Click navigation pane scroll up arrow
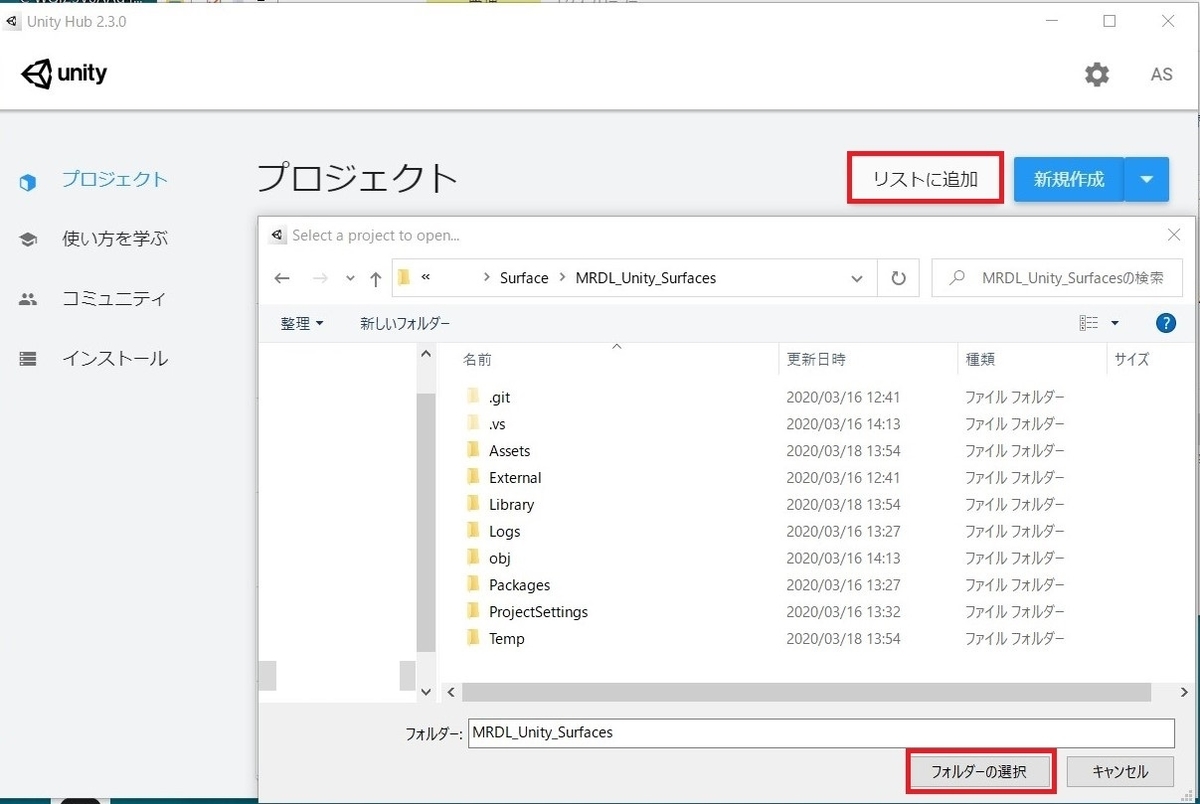Screen dimensions: 1200x804 (x=427, y=355)
